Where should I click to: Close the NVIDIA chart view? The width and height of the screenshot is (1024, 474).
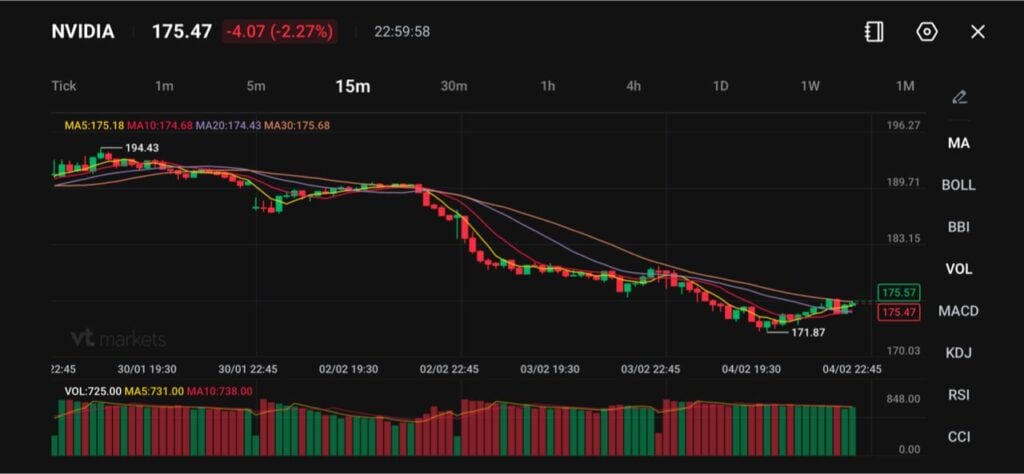[978, 32]
